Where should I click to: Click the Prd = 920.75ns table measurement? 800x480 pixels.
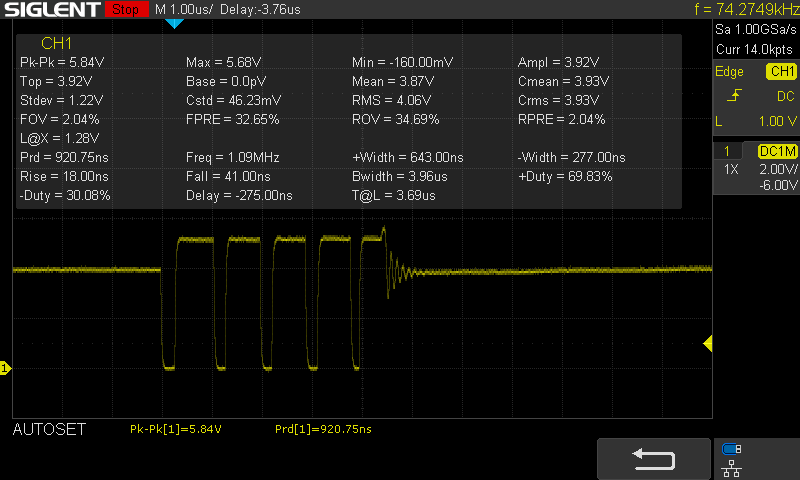pos(64,158)
